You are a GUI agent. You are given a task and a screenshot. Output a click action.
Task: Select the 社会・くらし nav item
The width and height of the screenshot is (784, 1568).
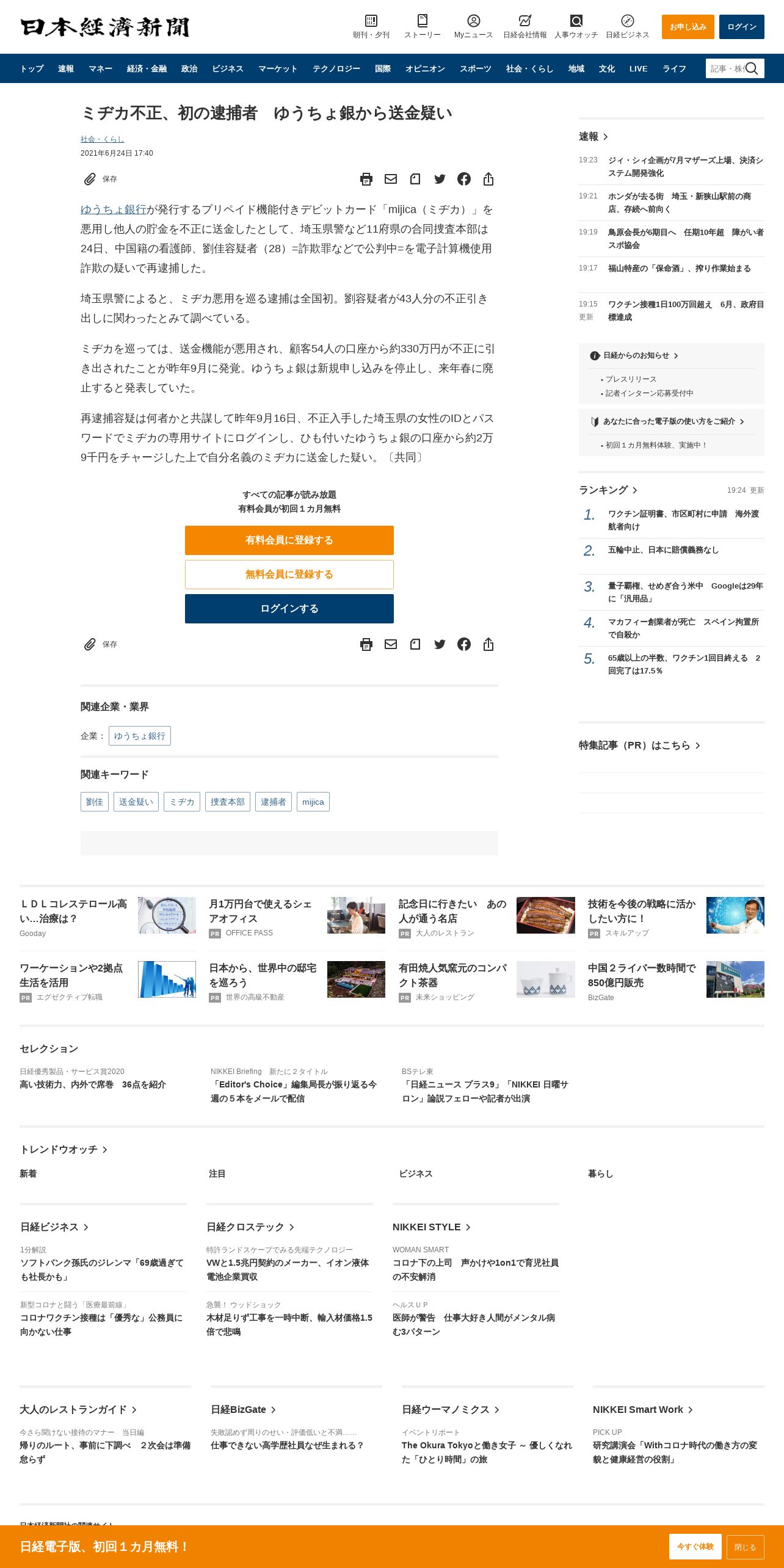coord(529,68)
